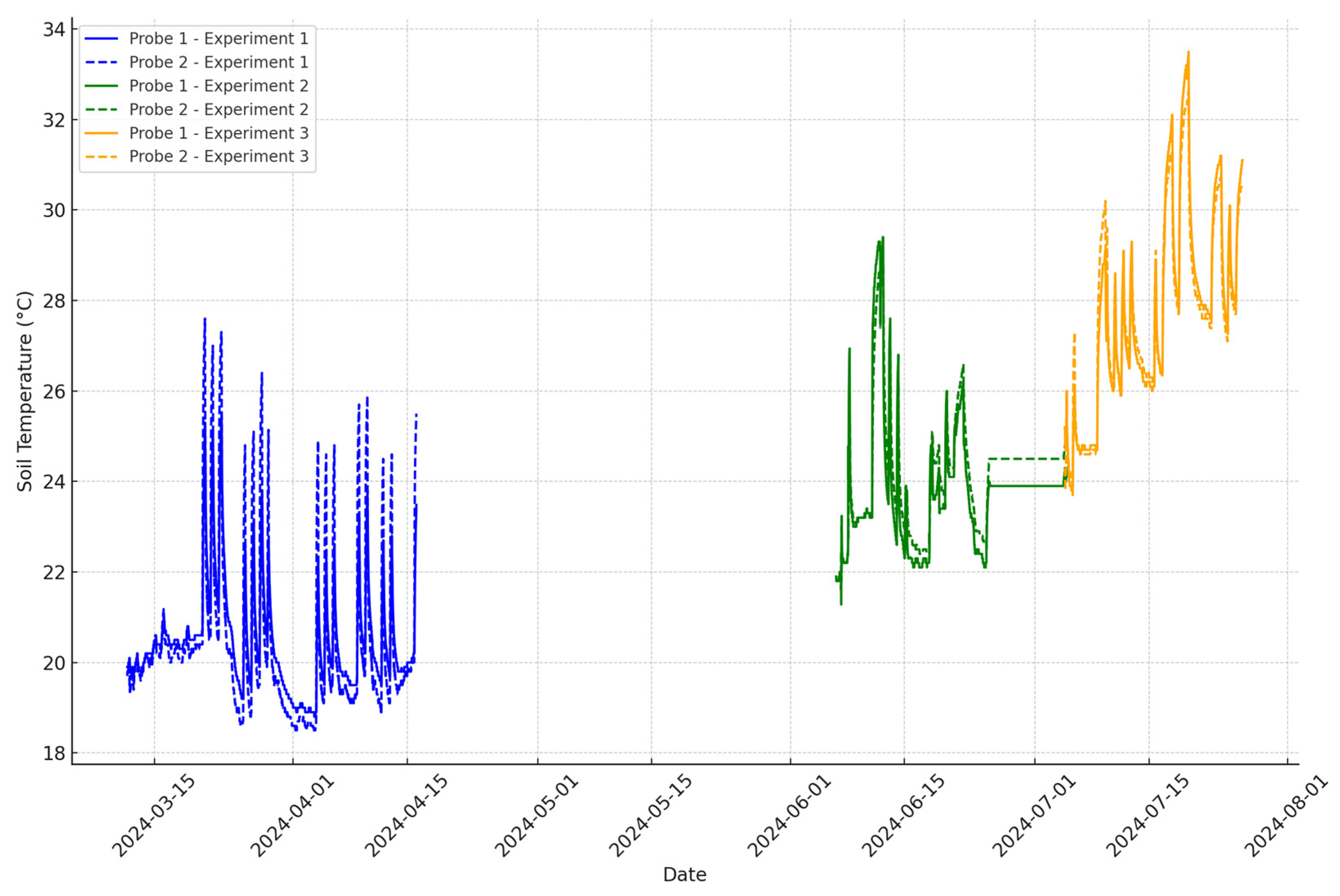Click the Probe 1 - Experiment 1 legend entry

(219, 38)
